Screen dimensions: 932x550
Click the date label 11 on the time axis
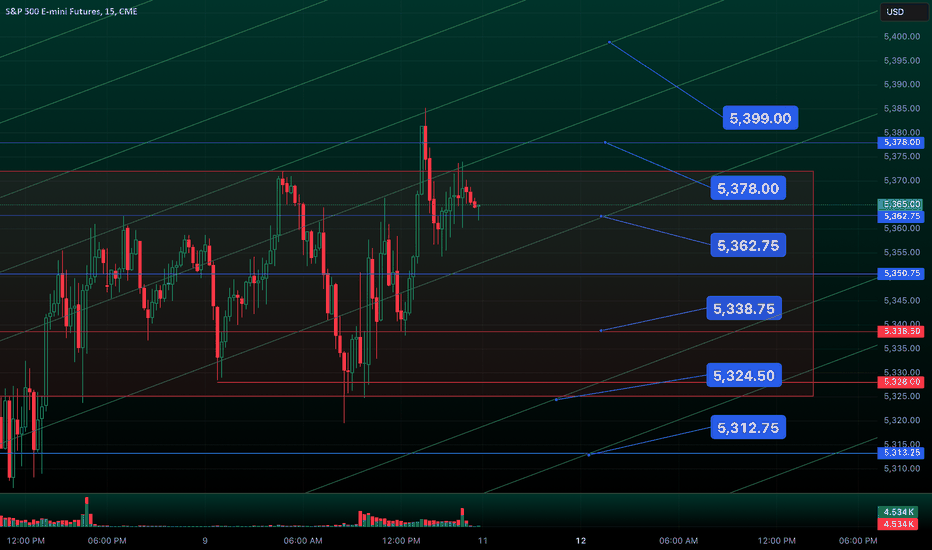483,540
